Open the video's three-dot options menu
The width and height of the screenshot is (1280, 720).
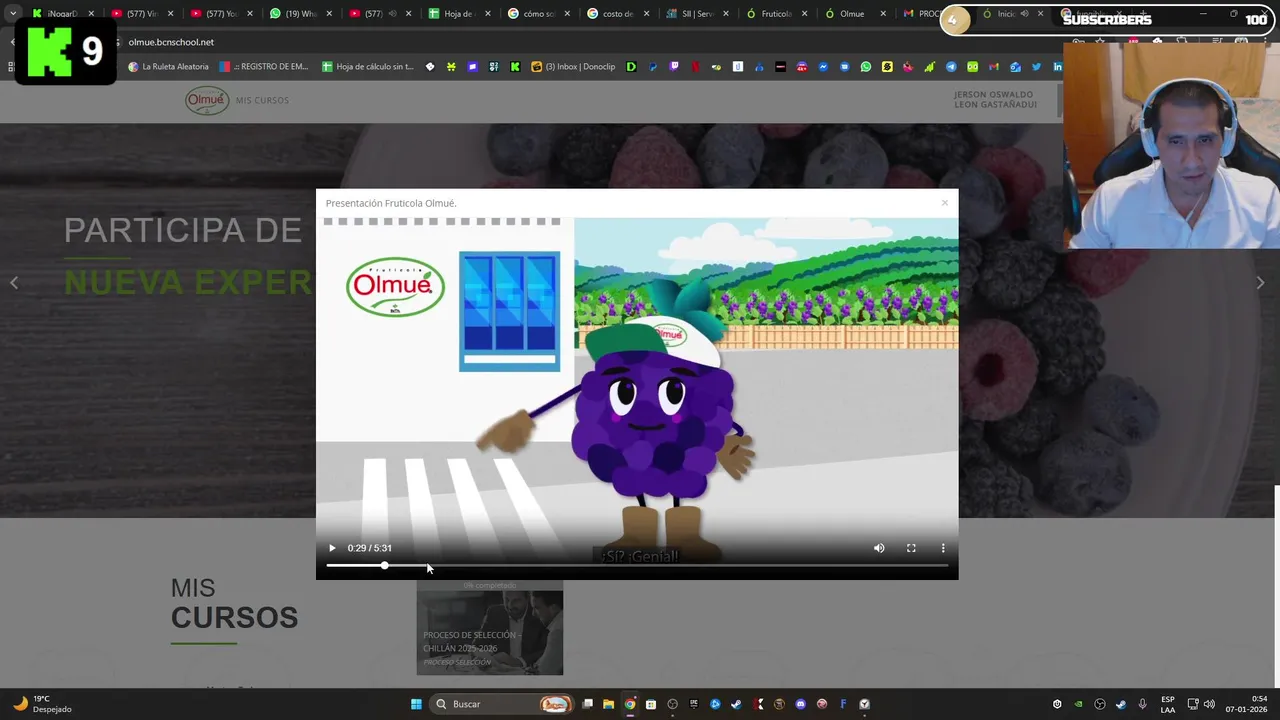943,548
